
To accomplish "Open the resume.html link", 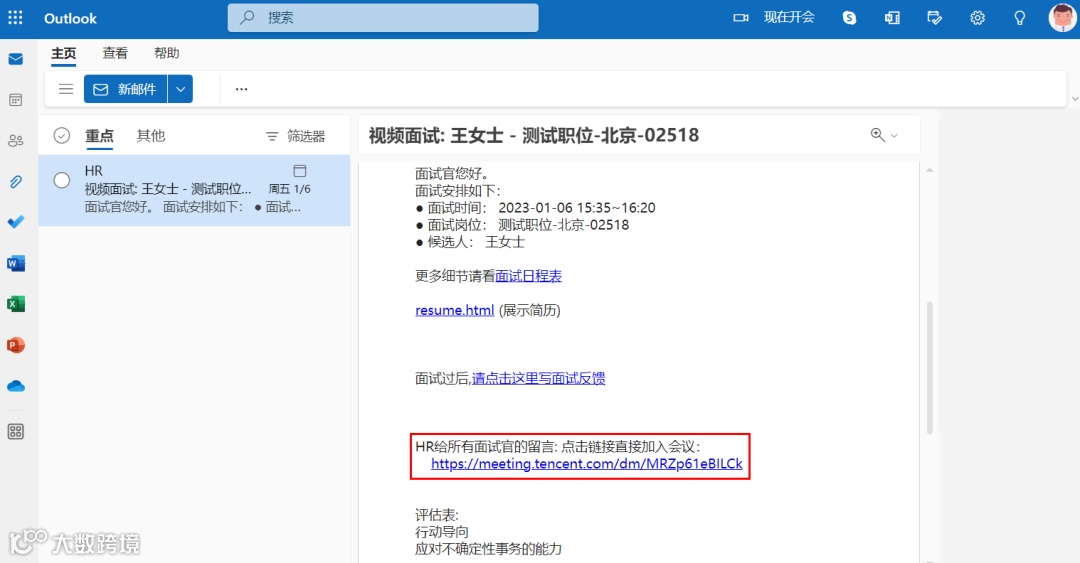I will click(455, 310).
